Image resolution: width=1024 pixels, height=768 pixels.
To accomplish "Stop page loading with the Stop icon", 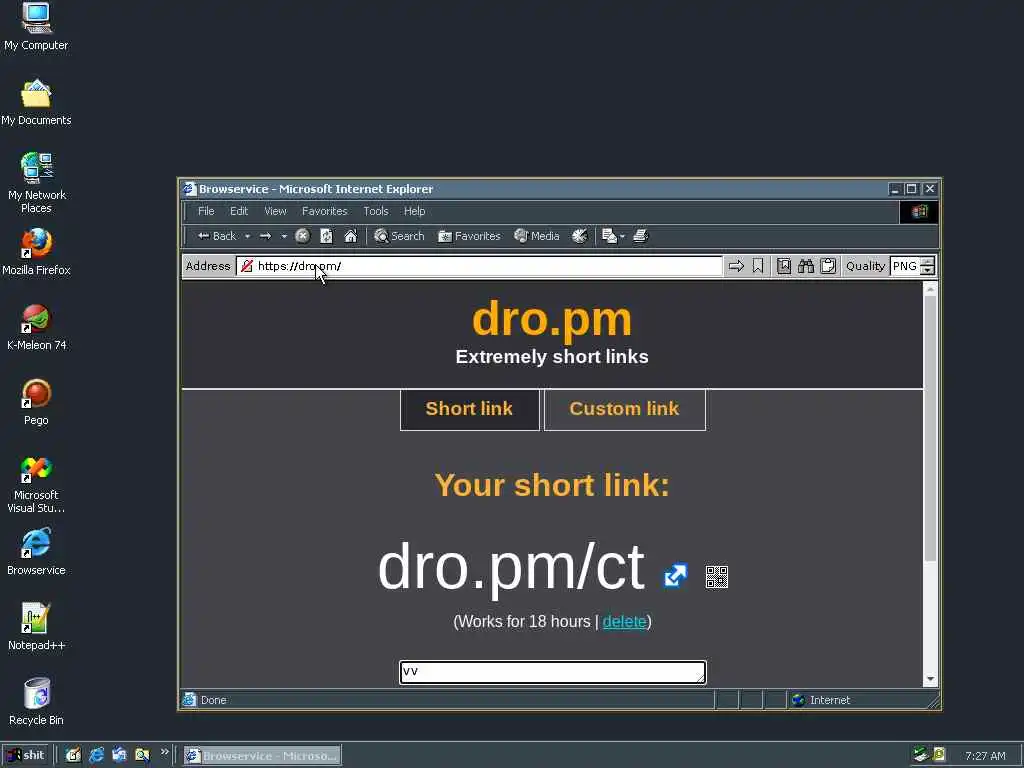I will click(x=302, y=236).
